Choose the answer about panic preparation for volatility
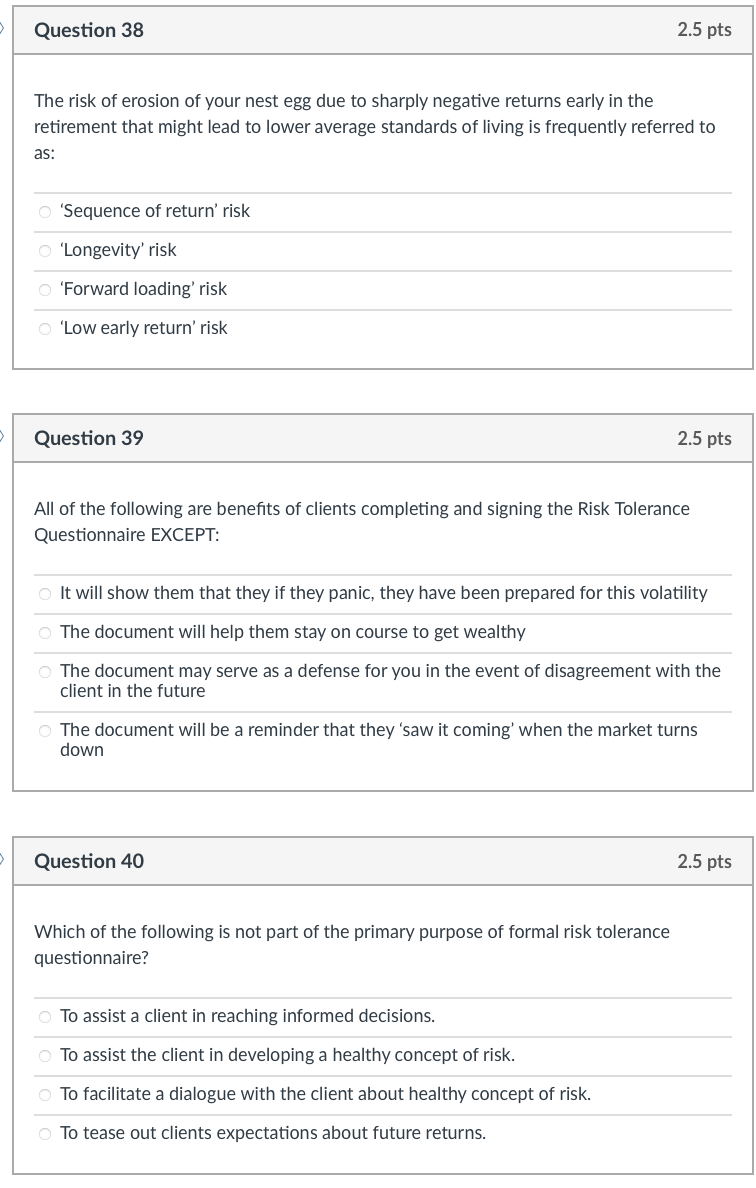Screen dimensions: 756x1188 click(x=44, y=593)
